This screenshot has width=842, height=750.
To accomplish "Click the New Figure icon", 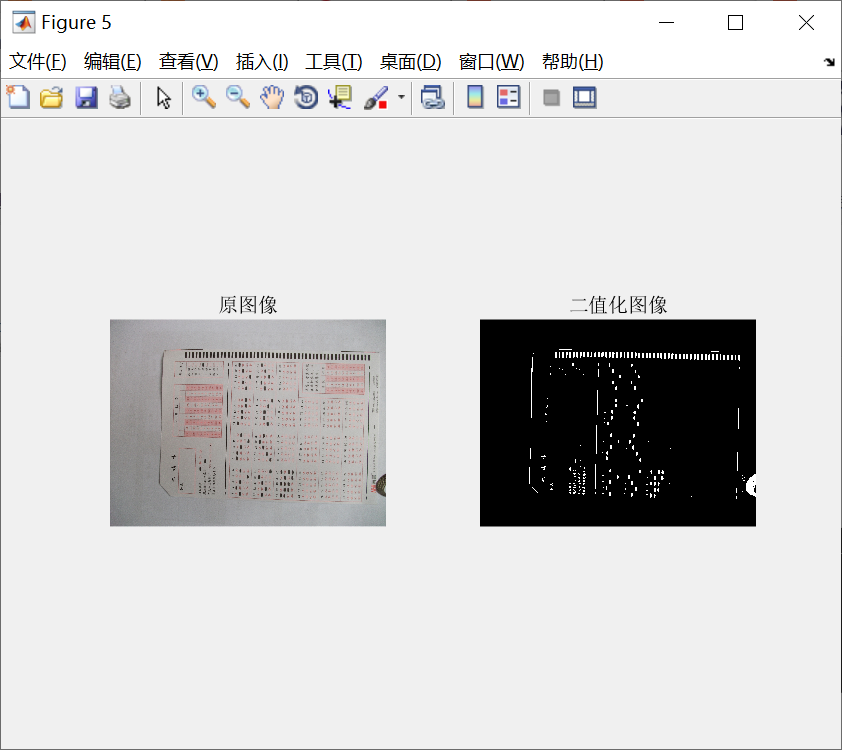I will (x=18, y=98).
